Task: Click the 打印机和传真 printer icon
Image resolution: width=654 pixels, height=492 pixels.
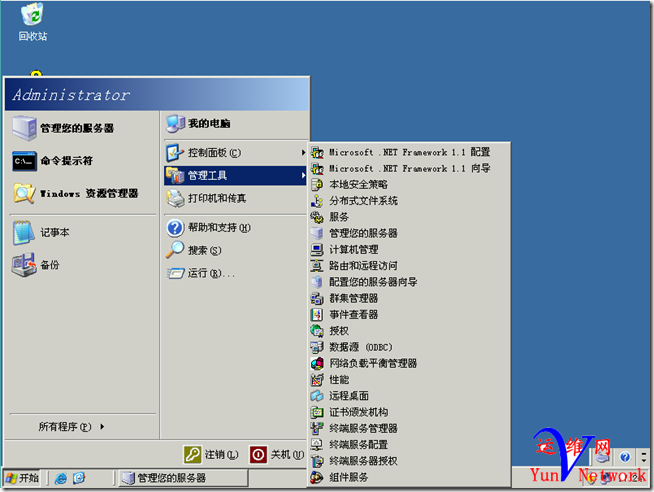Action: (175, 198)
